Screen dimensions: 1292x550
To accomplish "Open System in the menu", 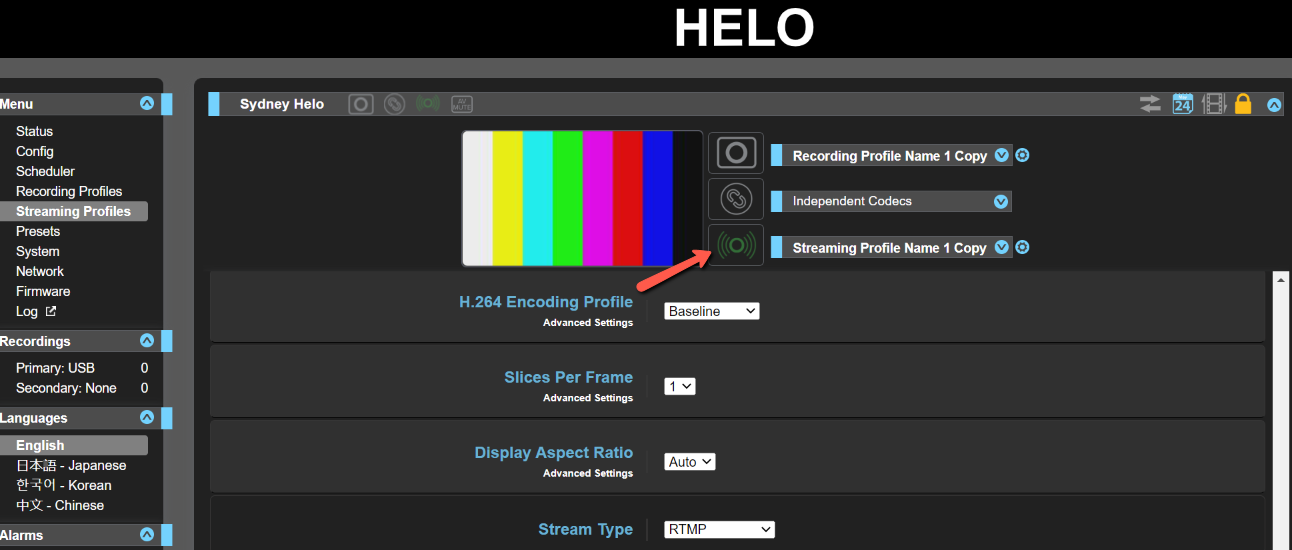I will click(37, 251).
